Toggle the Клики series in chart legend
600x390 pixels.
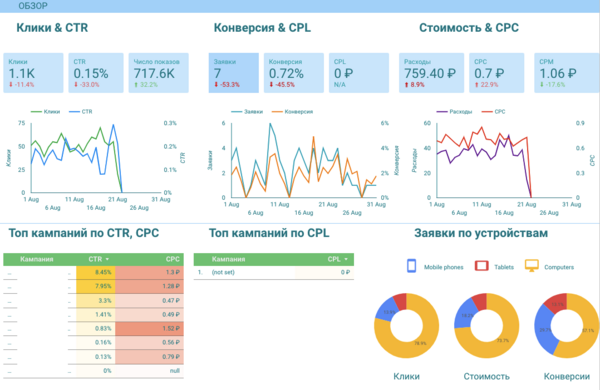click(45, 112)
